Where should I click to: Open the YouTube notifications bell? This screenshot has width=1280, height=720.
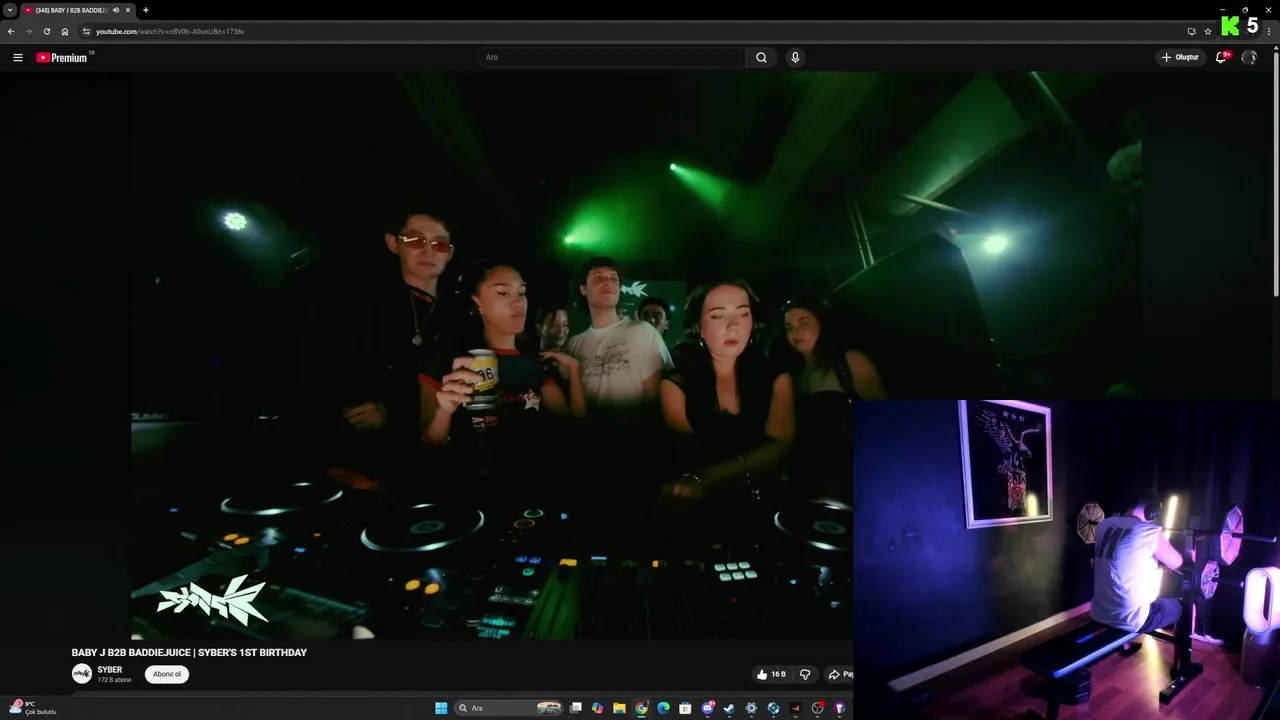(1221, 57)
